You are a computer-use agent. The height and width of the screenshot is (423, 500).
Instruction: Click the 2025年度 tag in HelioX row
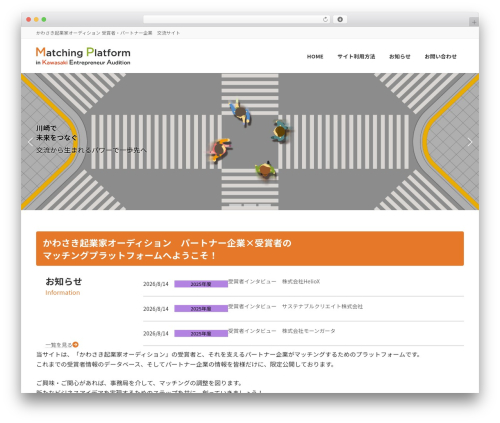click(201, 284)
